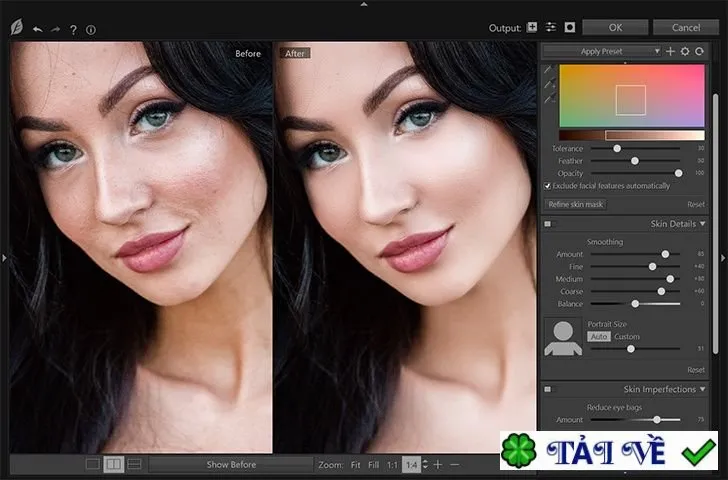Click the Fine smoothing slider handle

click(x=652, y=266)
